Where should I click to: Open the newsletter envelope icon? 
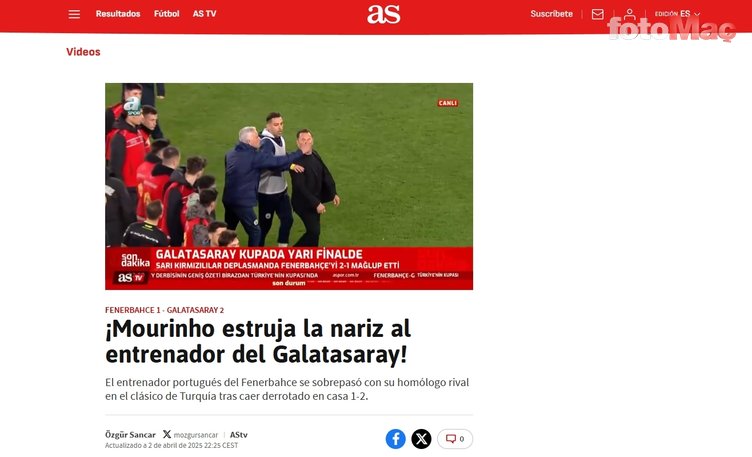point(598,14)
